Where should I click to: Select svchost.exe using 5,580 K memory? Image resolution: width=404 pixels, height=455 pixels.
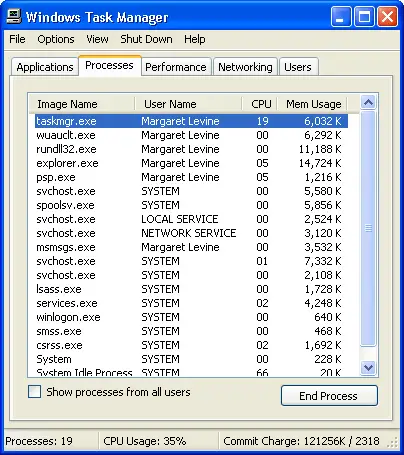coord(191,191)
